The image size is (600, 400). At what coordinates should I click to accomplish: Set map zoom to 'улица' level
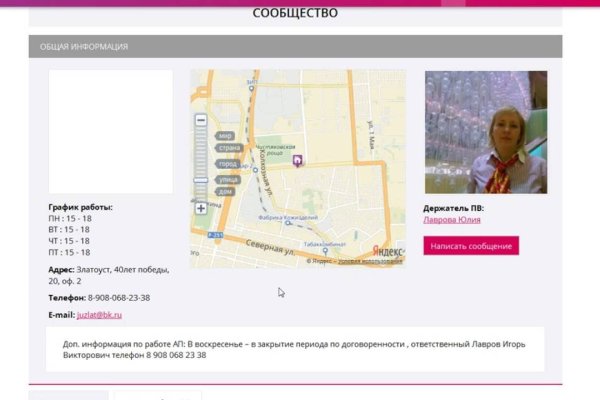click(x=227, y=178)
